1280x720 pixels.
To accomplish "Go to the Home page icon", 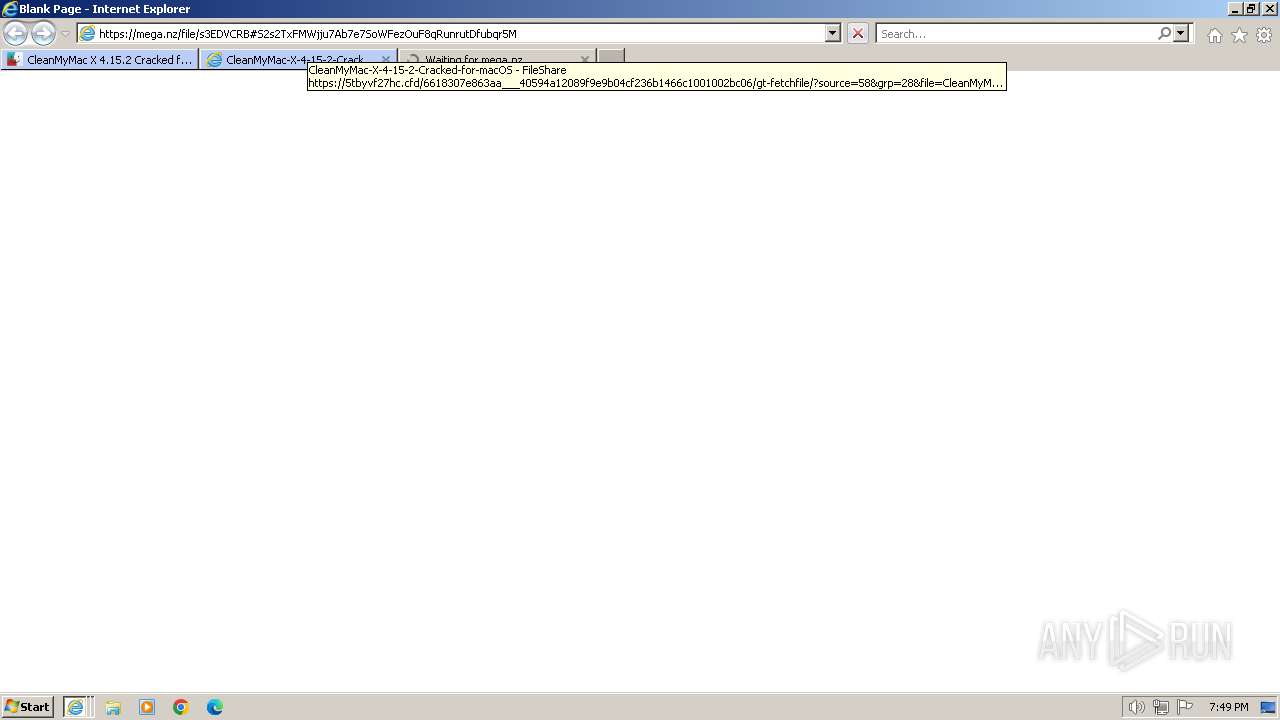I will pos(1214,35).
